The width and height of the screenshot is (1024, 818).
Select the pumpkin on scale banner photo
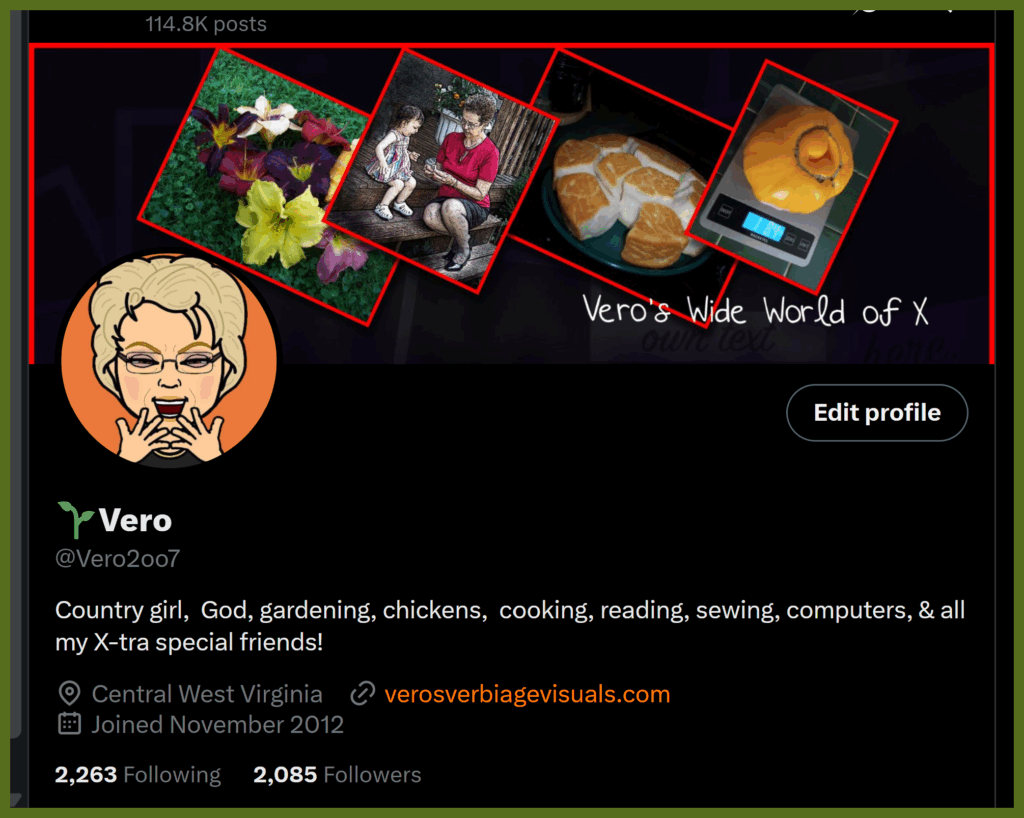click(x=792, y=176)
